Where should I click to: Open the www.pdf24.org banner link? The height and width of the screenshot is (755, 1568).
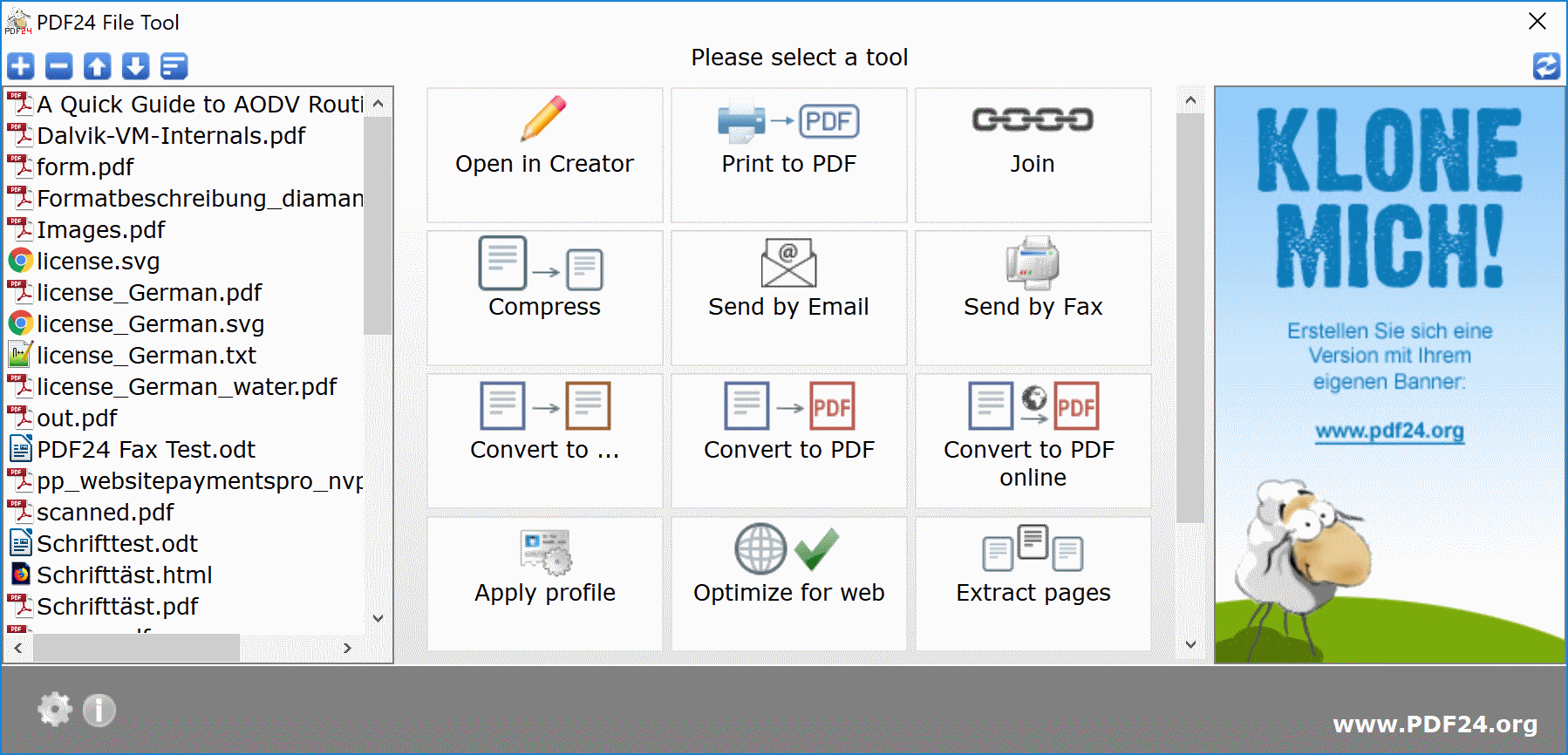click(x=1389, y=431)
